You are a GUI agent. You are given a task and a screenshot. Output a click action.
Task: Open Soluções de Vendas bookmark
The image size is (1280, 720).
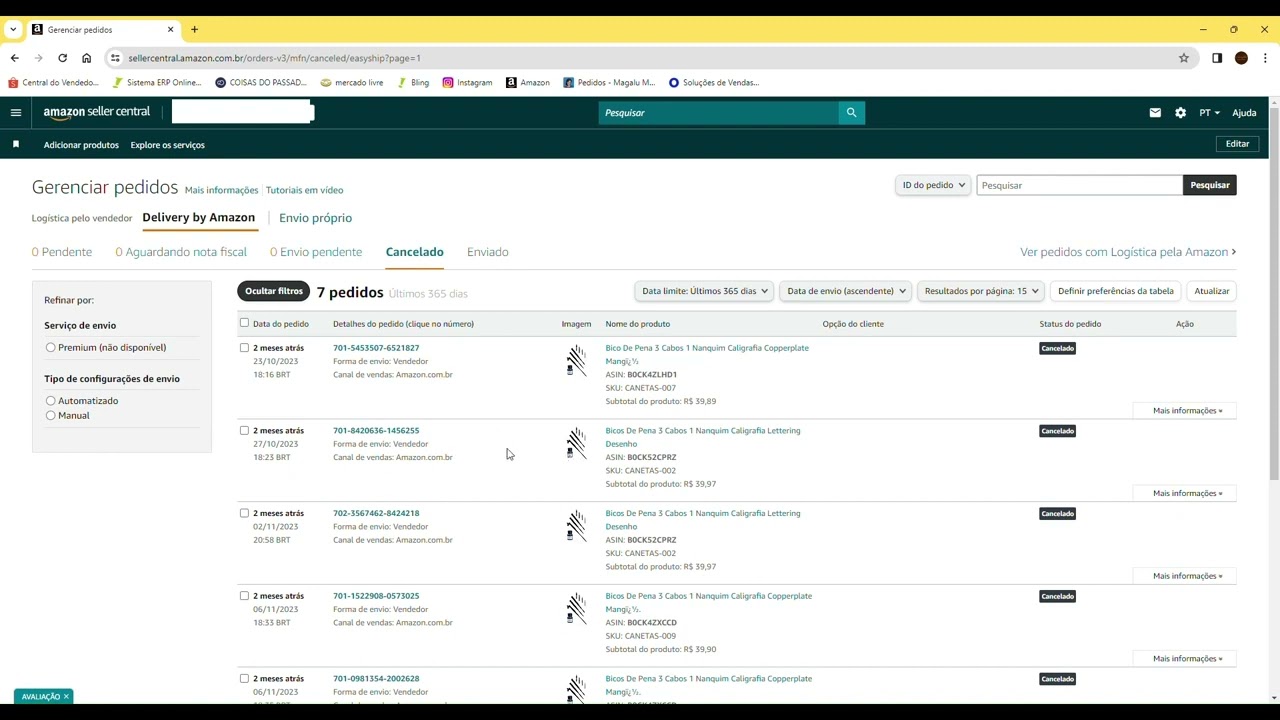tap(714, 82)
